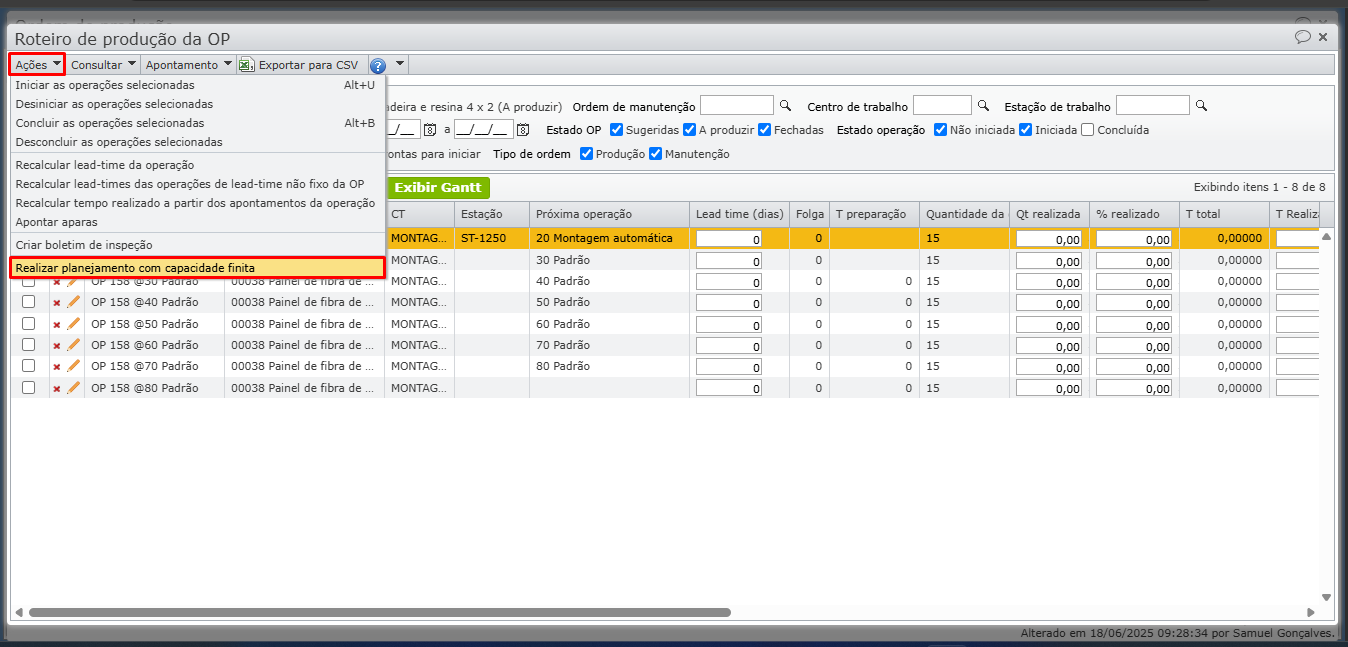Open the Apontamento dropdown menu
The width and height of the screenshot is (1348, 647).
pos(188,65)
